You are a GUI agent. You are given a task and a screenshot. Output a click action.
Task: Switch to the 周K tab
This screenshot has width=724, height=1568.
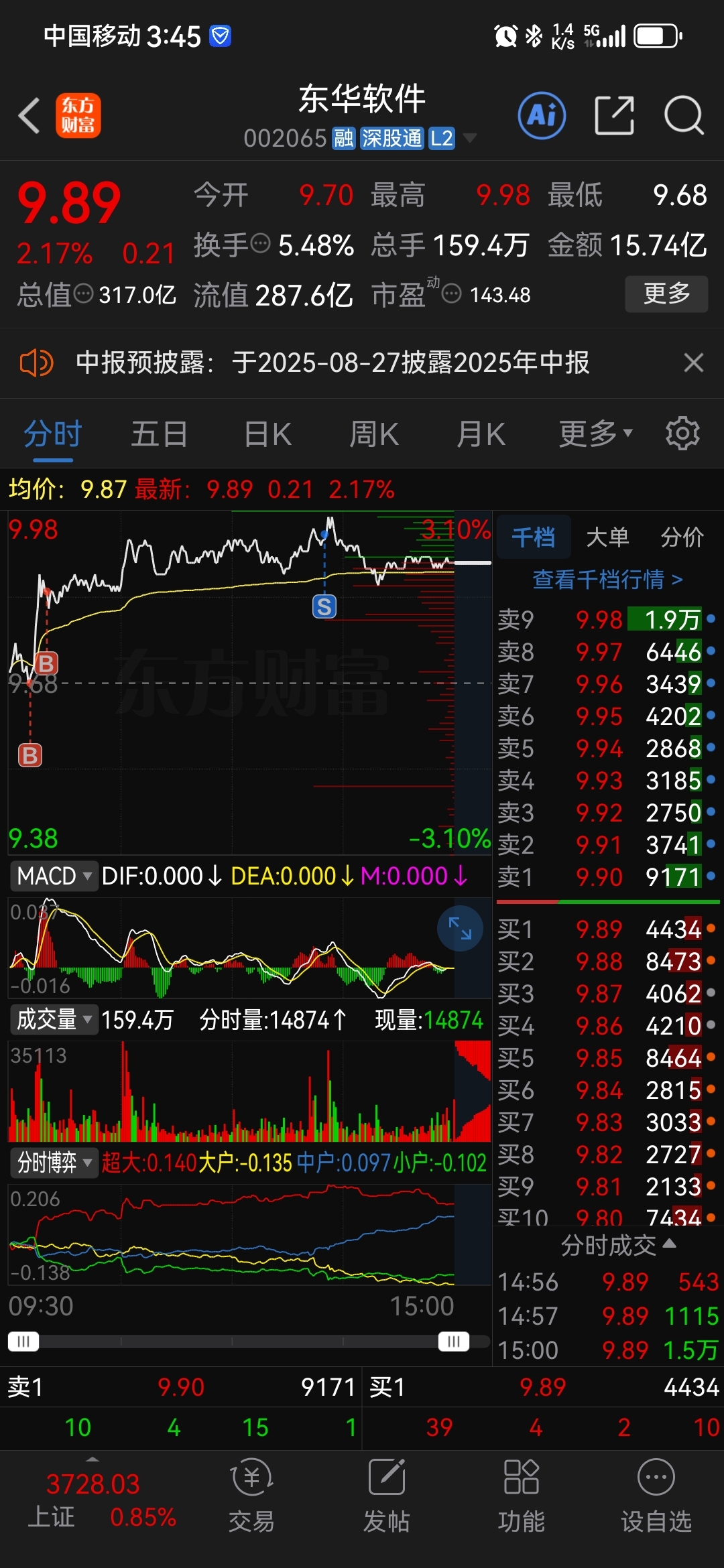pos(373,434)
